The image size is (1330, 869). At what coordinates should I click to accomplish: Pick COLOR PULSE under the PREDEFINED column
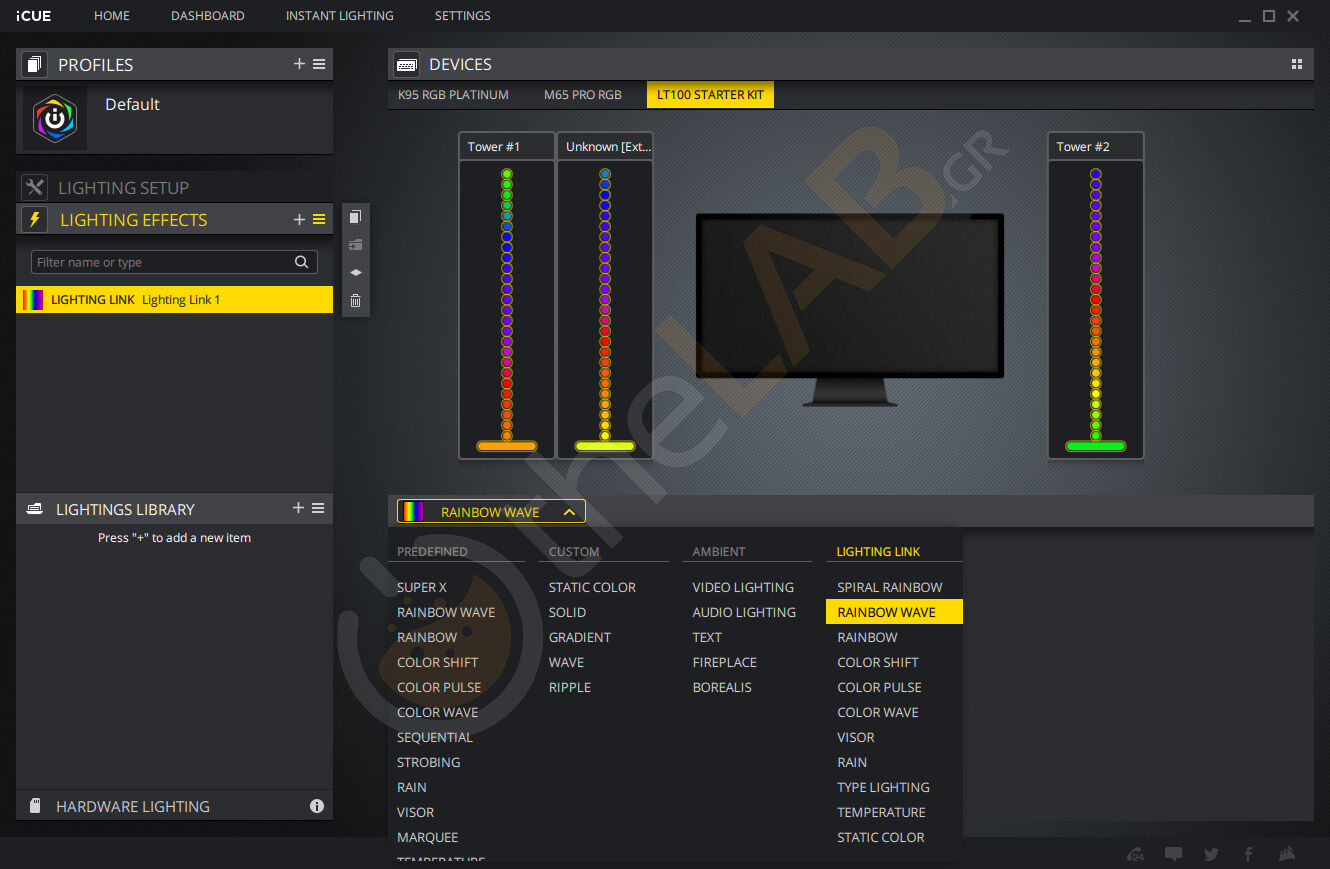439,687
